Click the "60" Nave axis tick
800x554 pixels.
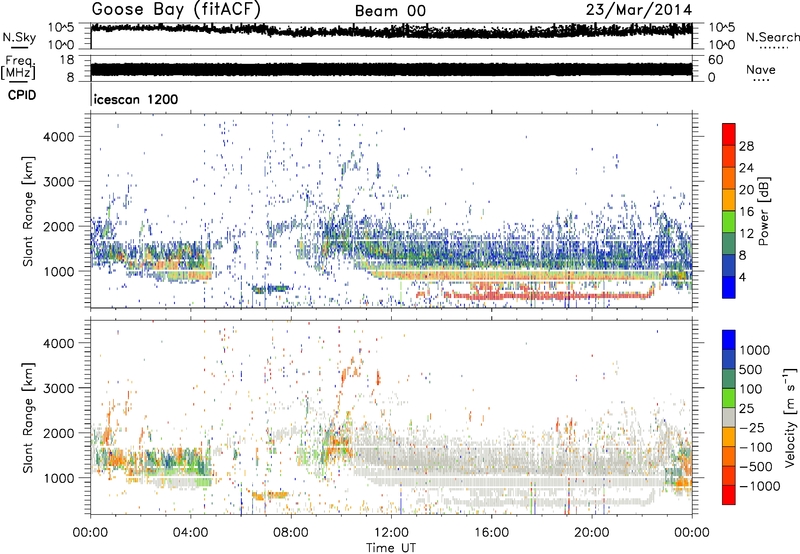coord(716,60)
